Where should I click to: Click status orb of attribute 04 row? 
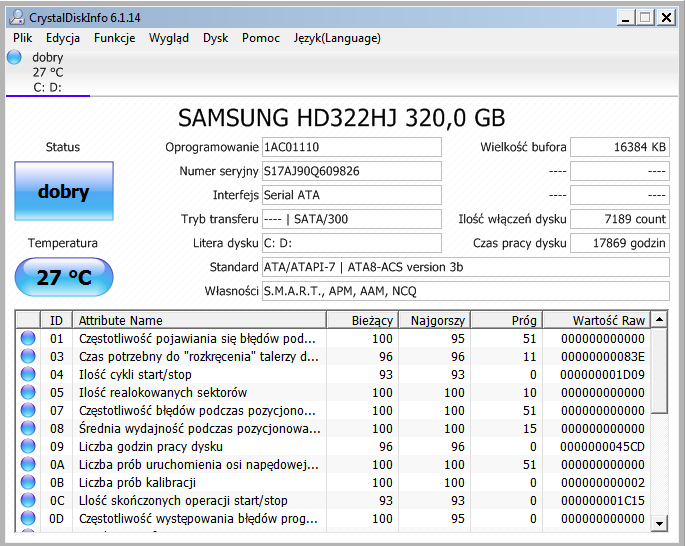click(x=28, y=374)
